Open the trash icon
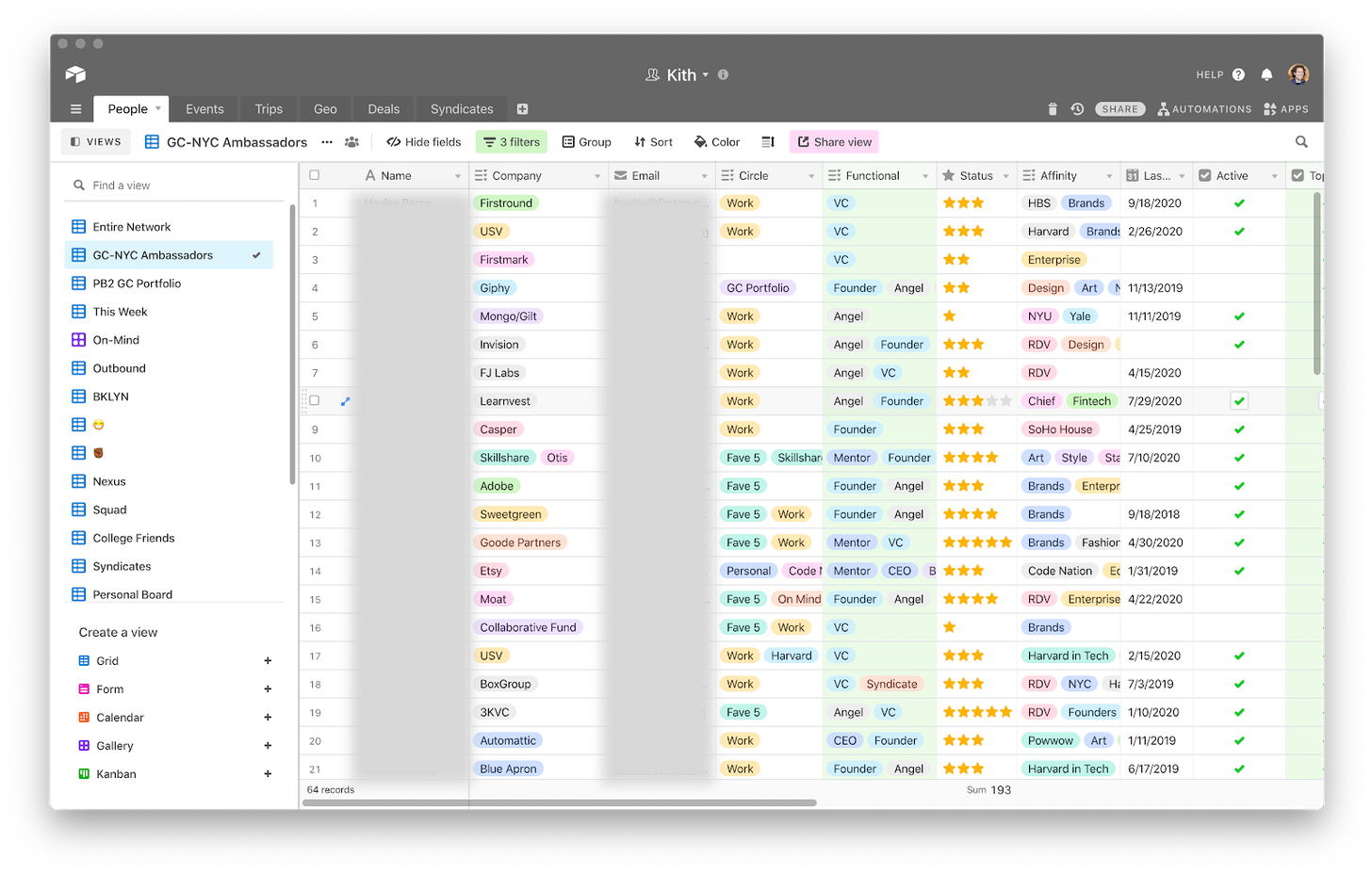Image resolution: width=1372 pixels, height=874 pixels. click(1053, 109)
